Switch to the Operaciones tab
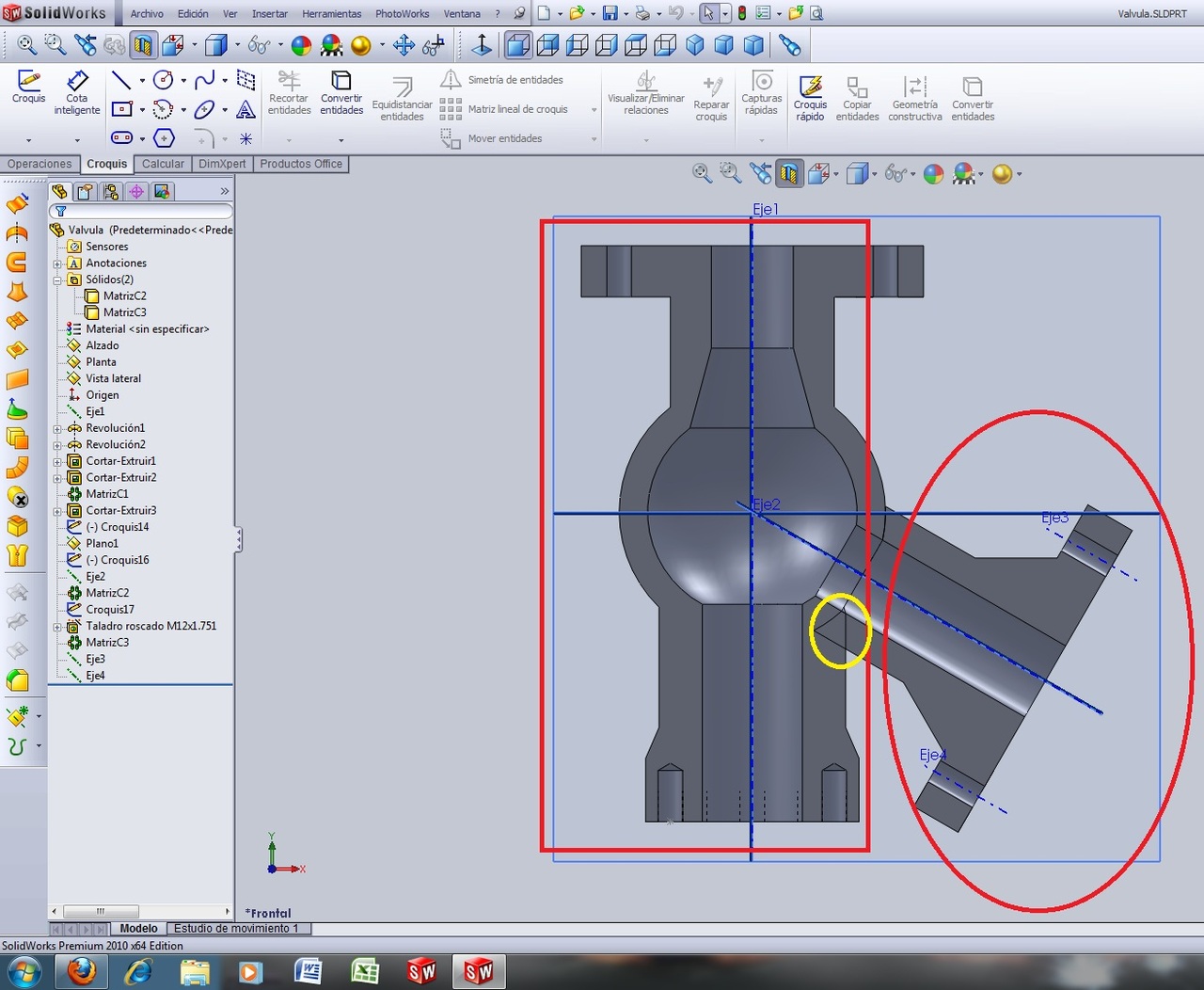This screenshot has height=990, width=1204. 40,164
